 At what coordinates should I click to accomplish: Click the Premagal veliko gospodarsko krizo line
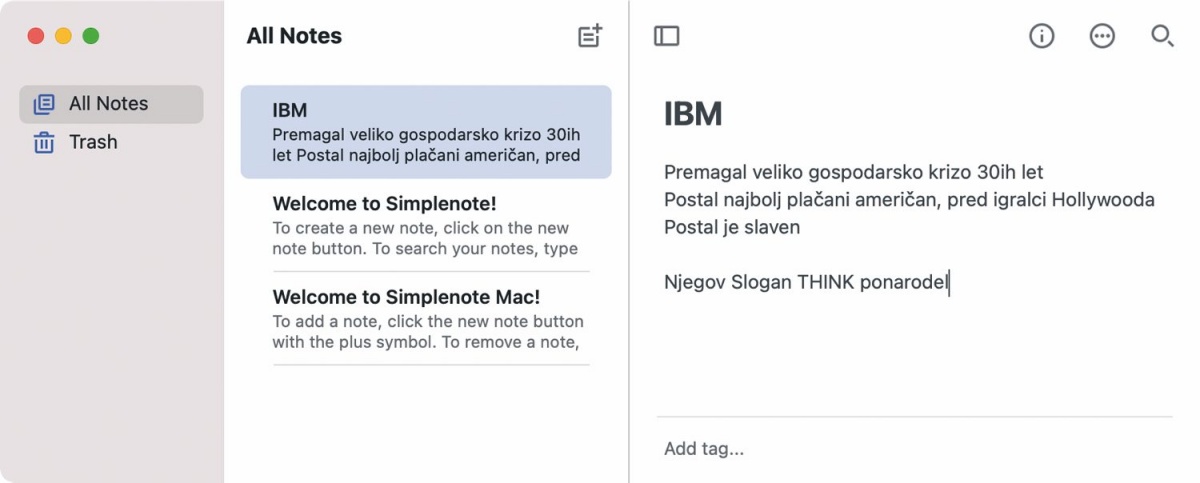[854, 172]
